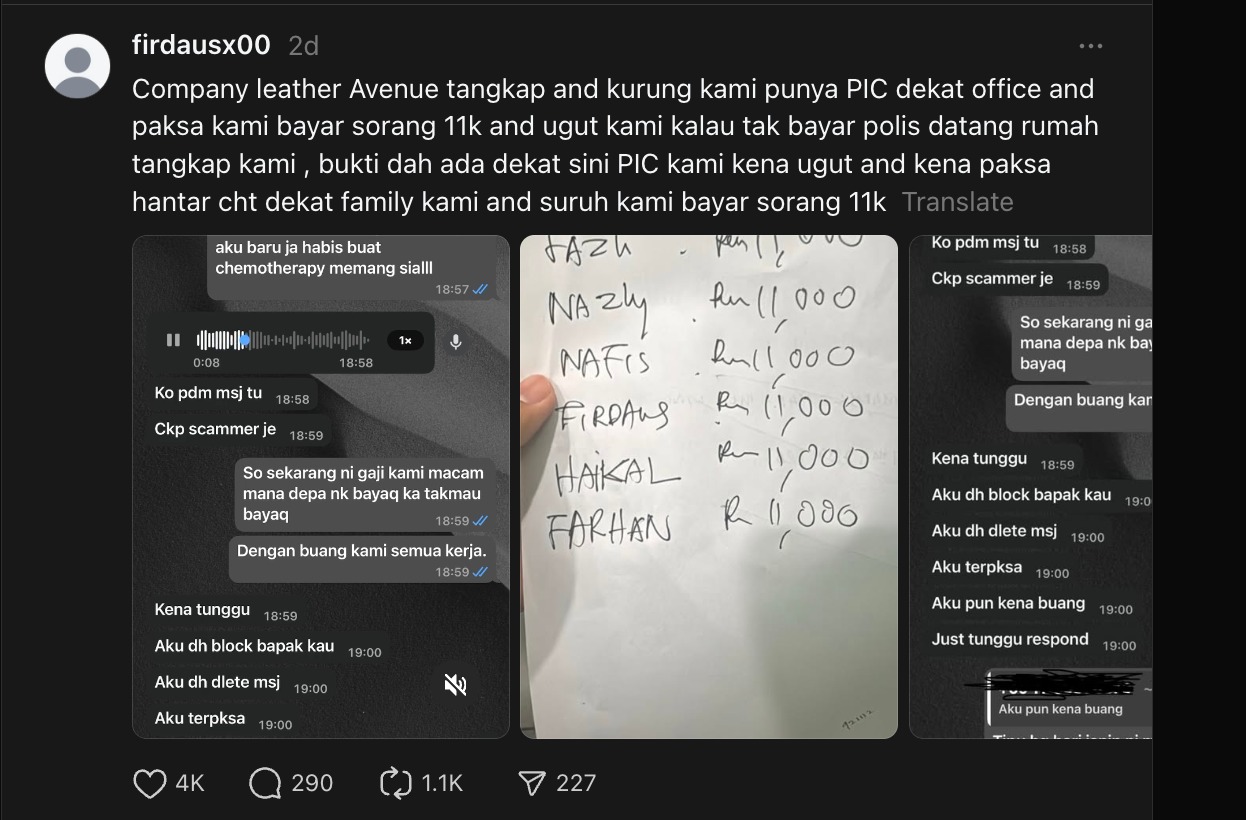Open the three-dot more options menu

coord(1091,46)
